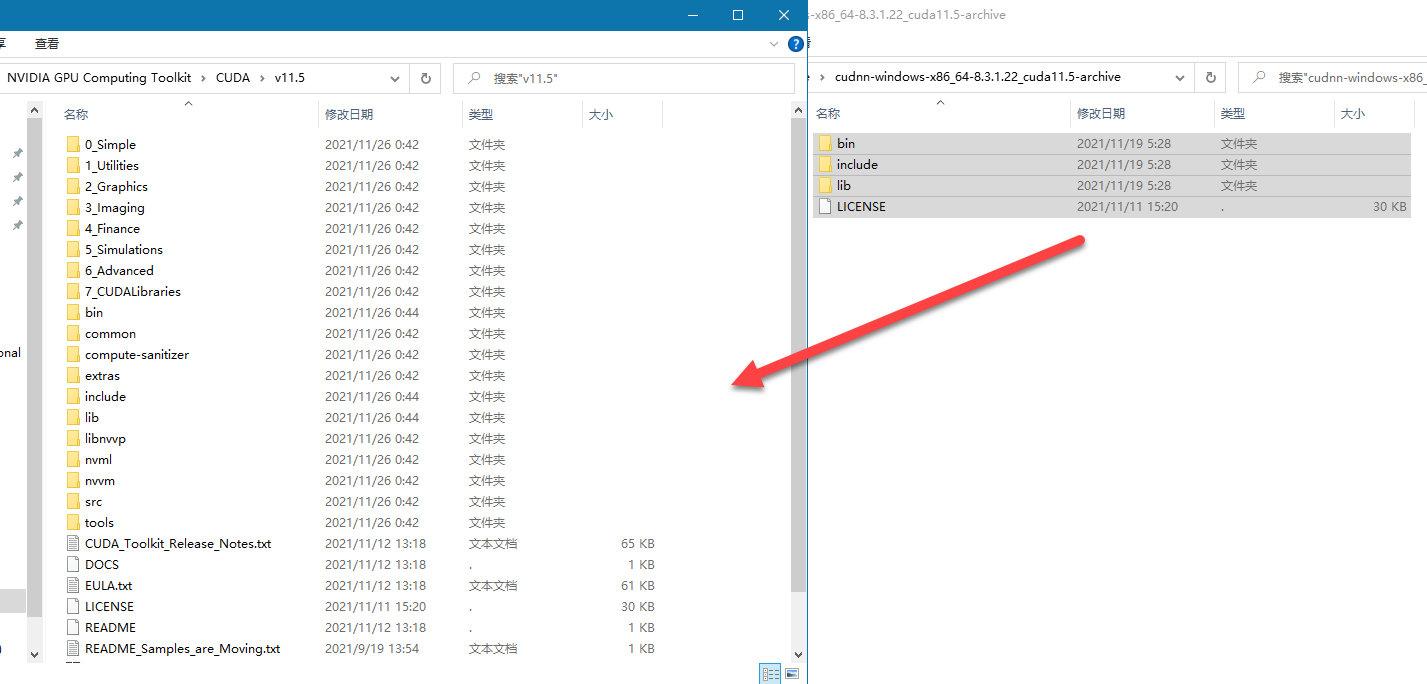Screen dimensions: 1427x684
Task: Switch to large icons view layout icon
Action: click(x=792, y=674)
